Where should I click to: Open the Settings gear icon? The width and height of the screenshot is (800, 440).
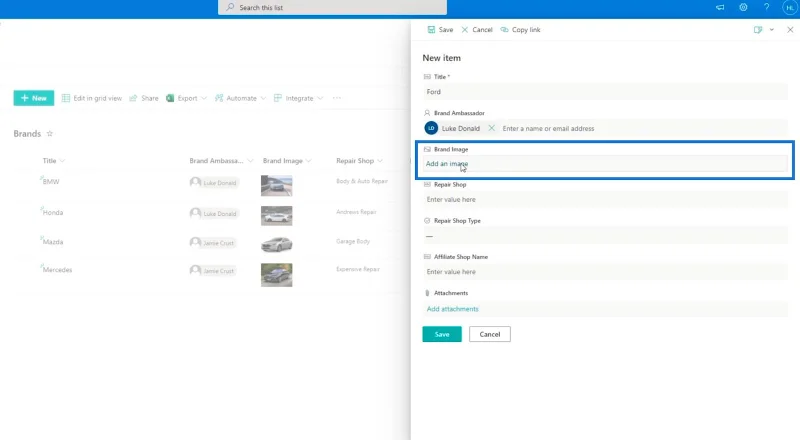[743, 7]
